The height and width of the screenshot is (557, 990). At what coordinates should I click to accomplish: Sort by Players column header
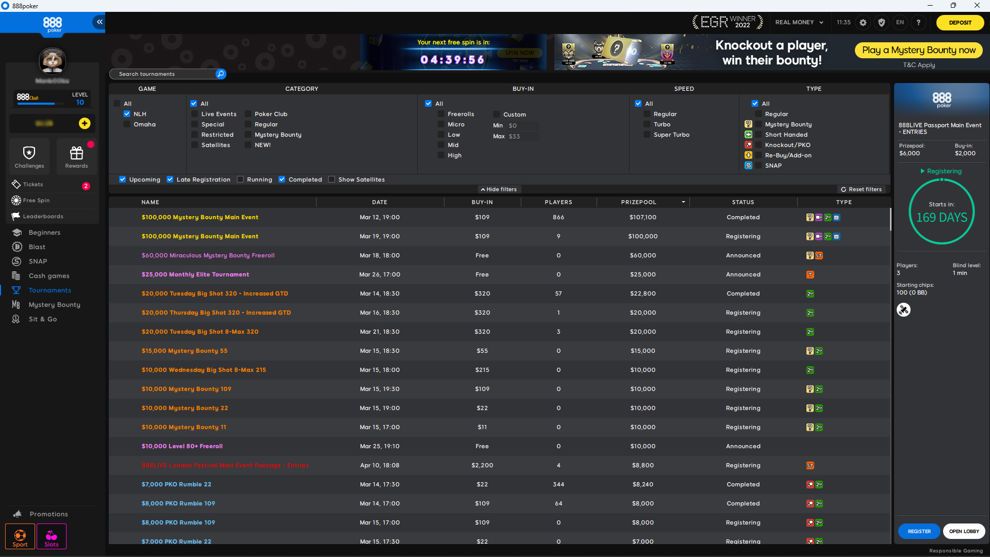(x=558, y=202)
